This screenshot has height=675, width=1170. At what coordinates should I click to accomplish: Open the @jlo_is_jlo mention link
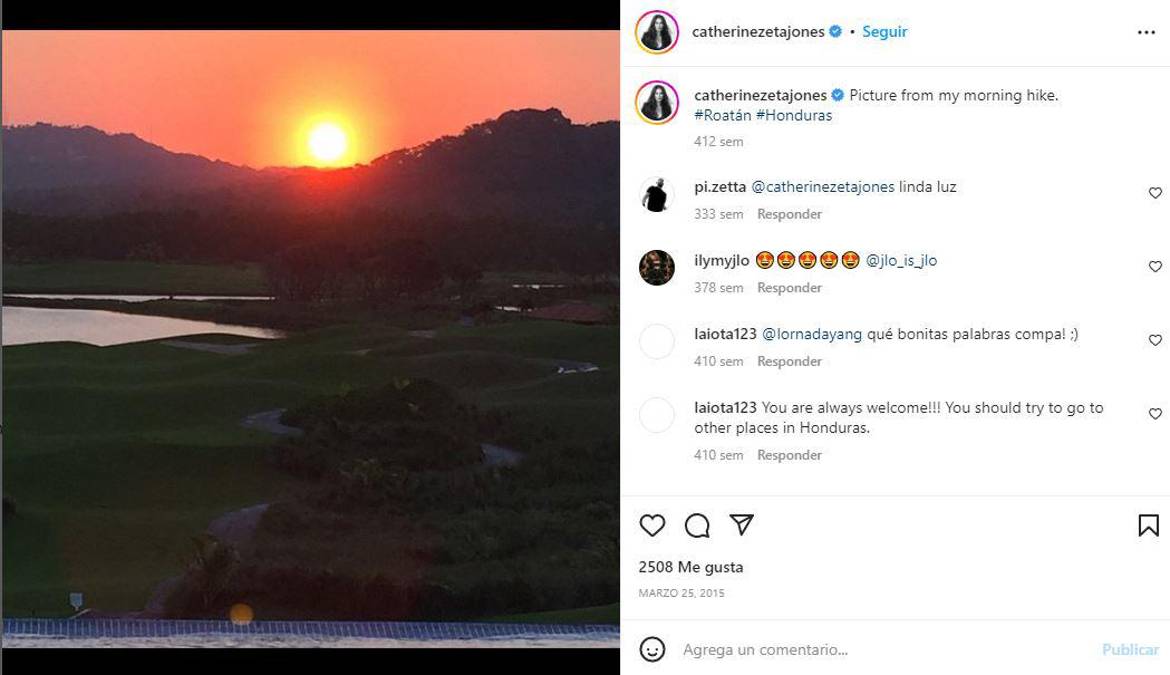coord(901,260)
